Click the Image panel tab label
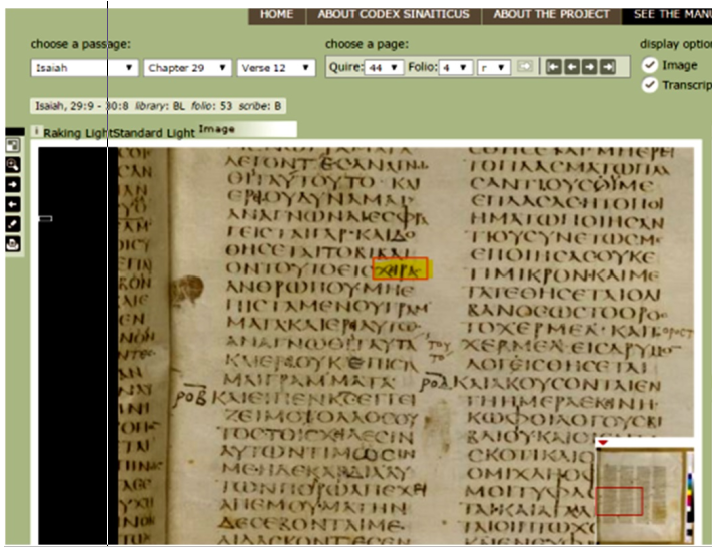The width and height of the screenshot is (712, 547). coord(217,129)
